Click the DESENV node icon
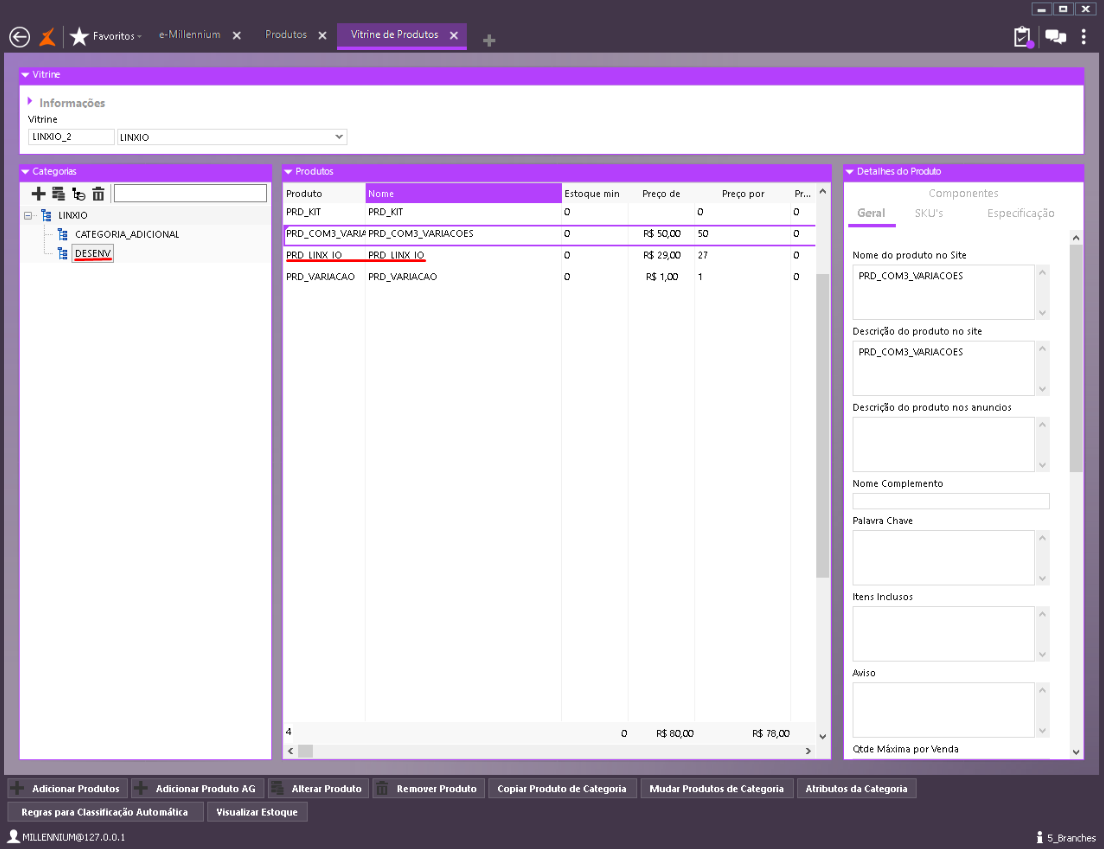 coord(63,254)
